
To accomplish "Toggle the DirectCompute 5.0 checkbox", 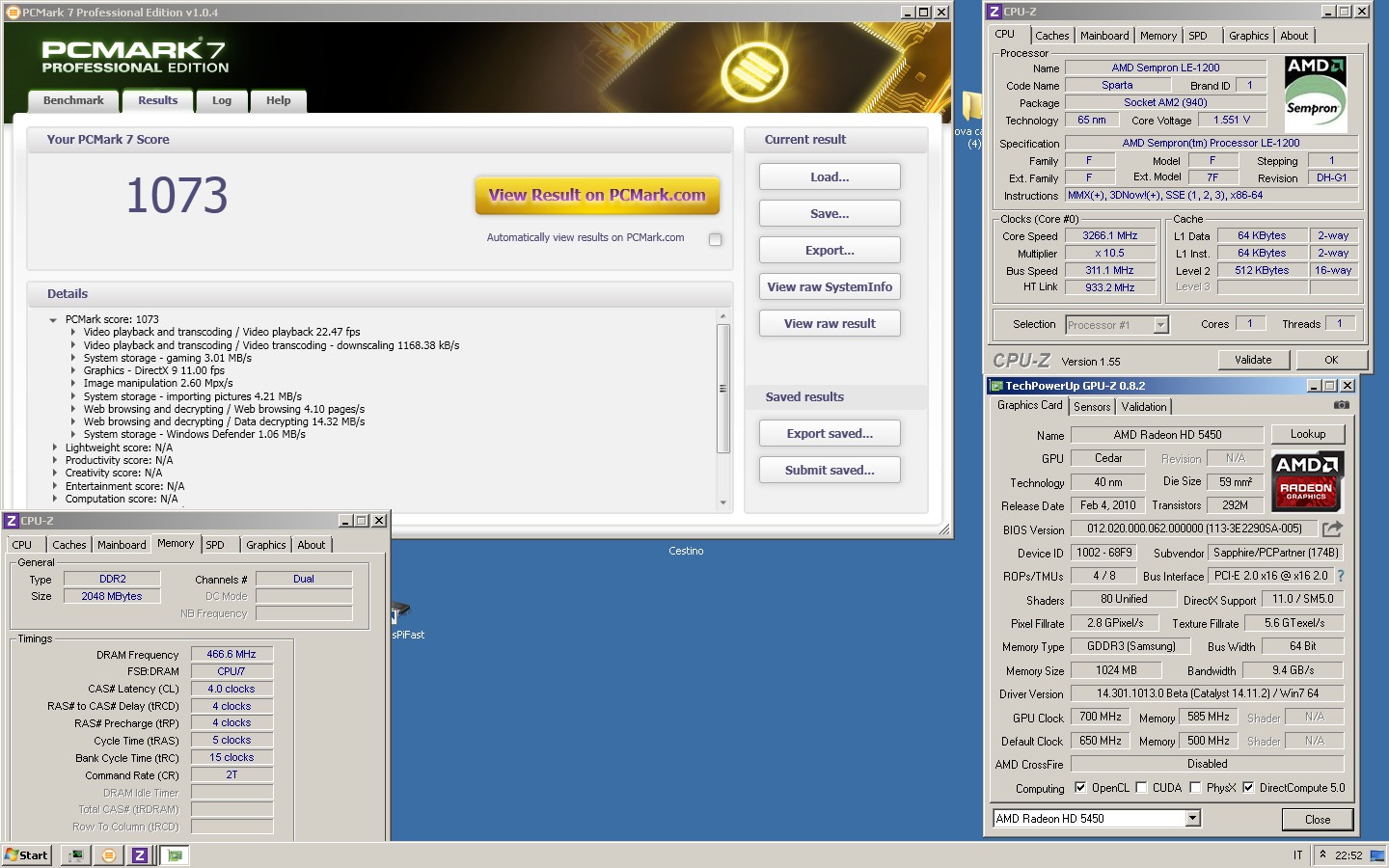I will coord(1248,787).
